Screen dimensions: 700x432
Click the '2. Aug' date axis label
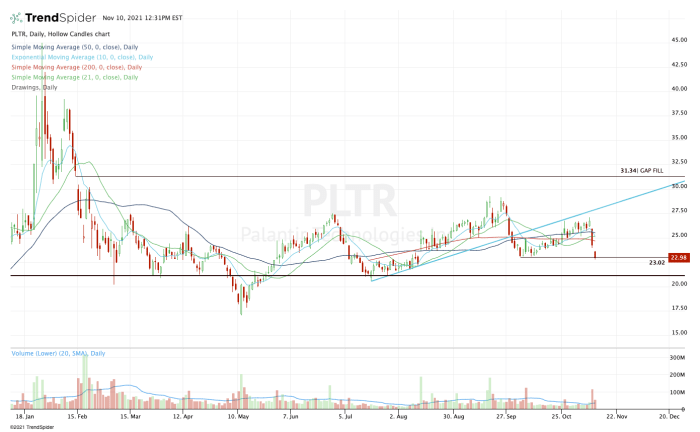[x=398, y=417]
